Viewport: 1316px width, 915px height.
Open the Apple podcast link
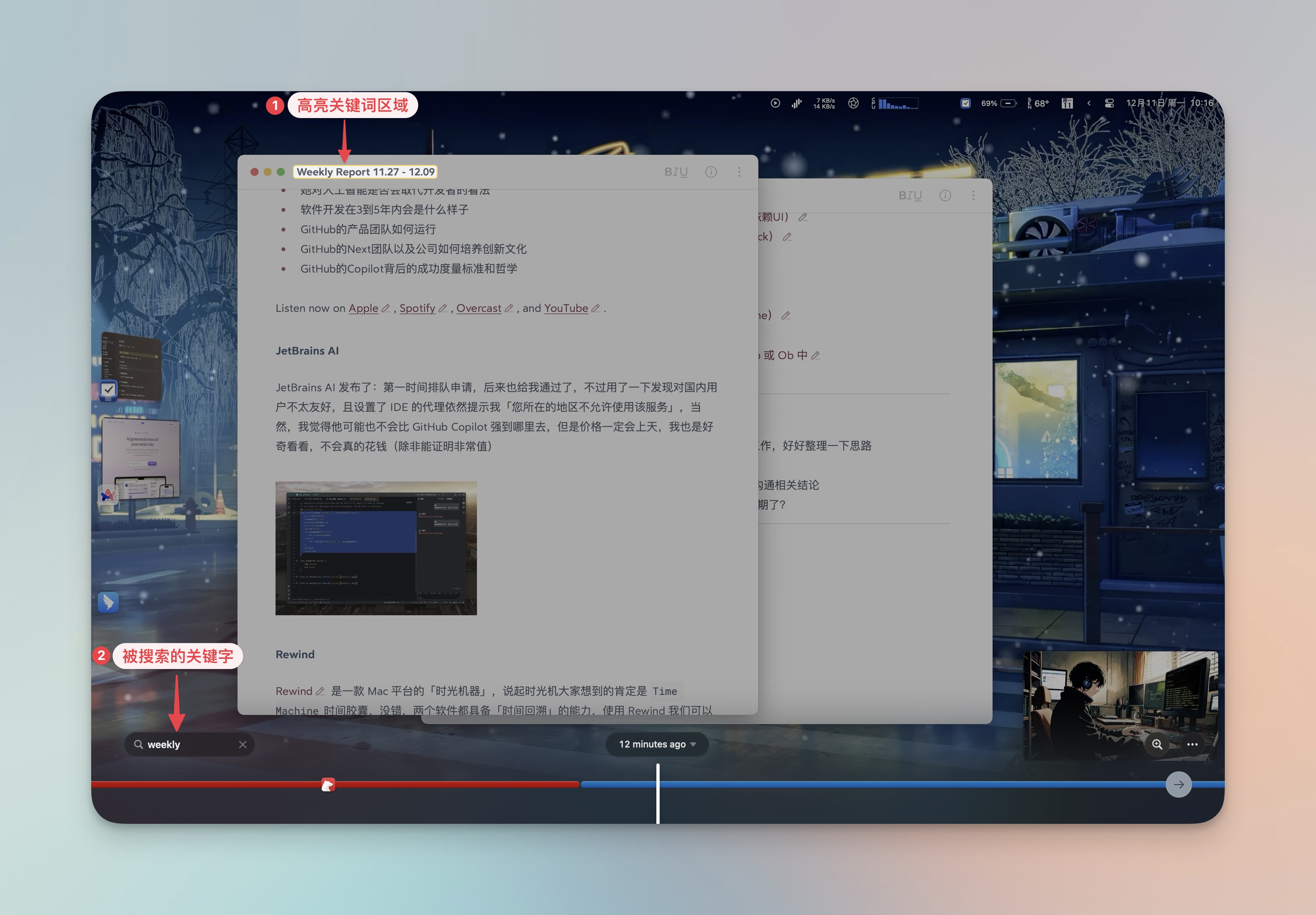363,308
